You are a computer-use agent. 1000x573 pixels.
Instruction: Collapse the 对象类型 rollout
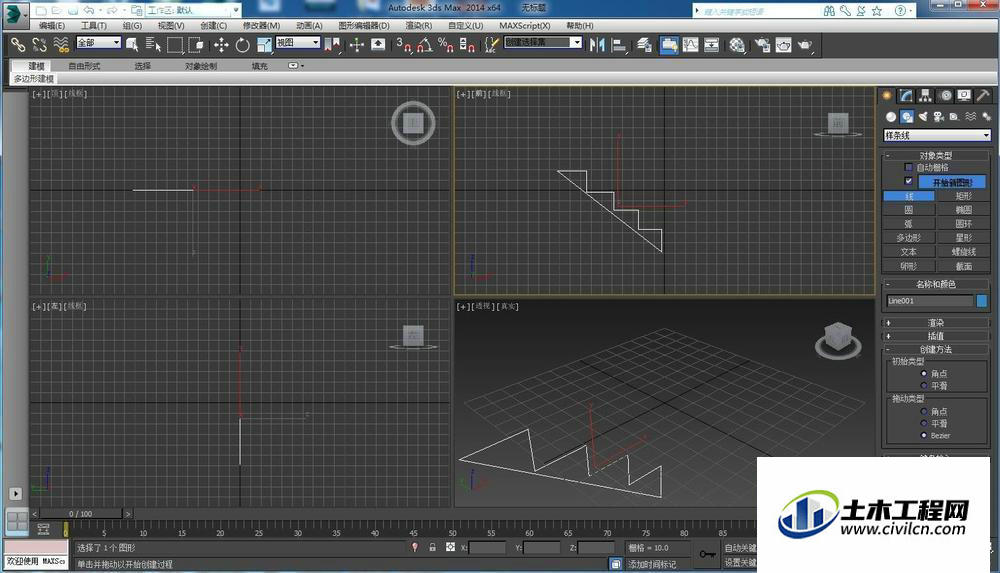pos(936,155)
